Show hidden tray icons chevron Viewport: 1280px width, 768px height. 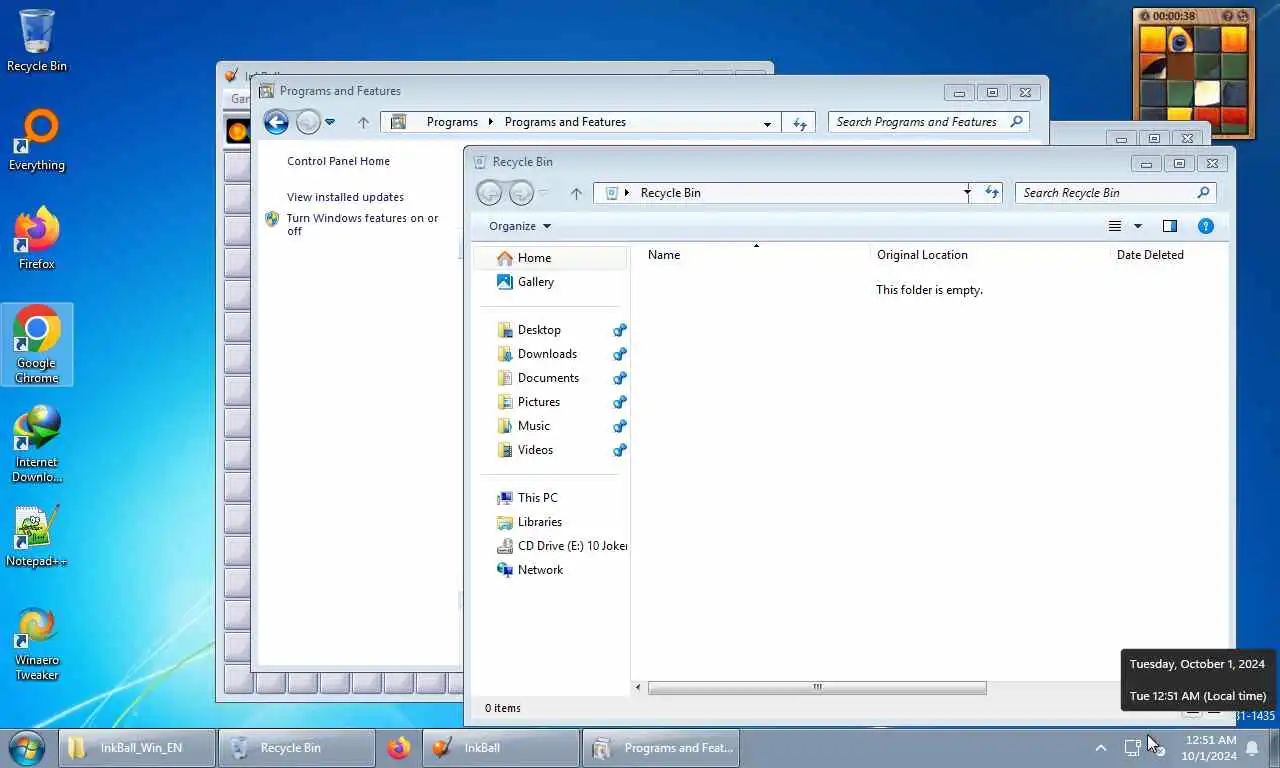point(1101,748)
